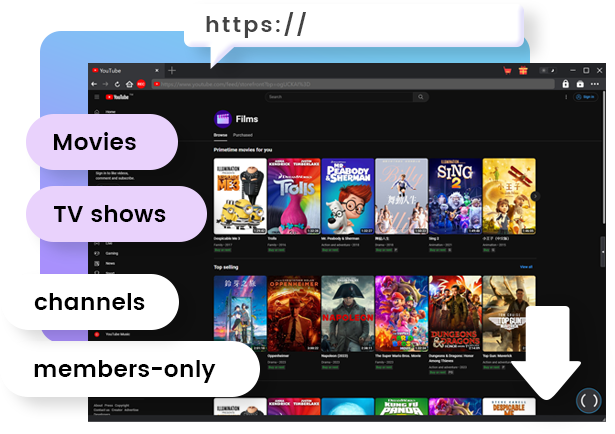Screen dimensions: 615x434
Task: Click the View all link for Top selling
Action: pyautogui.click(x=526, y=267)
